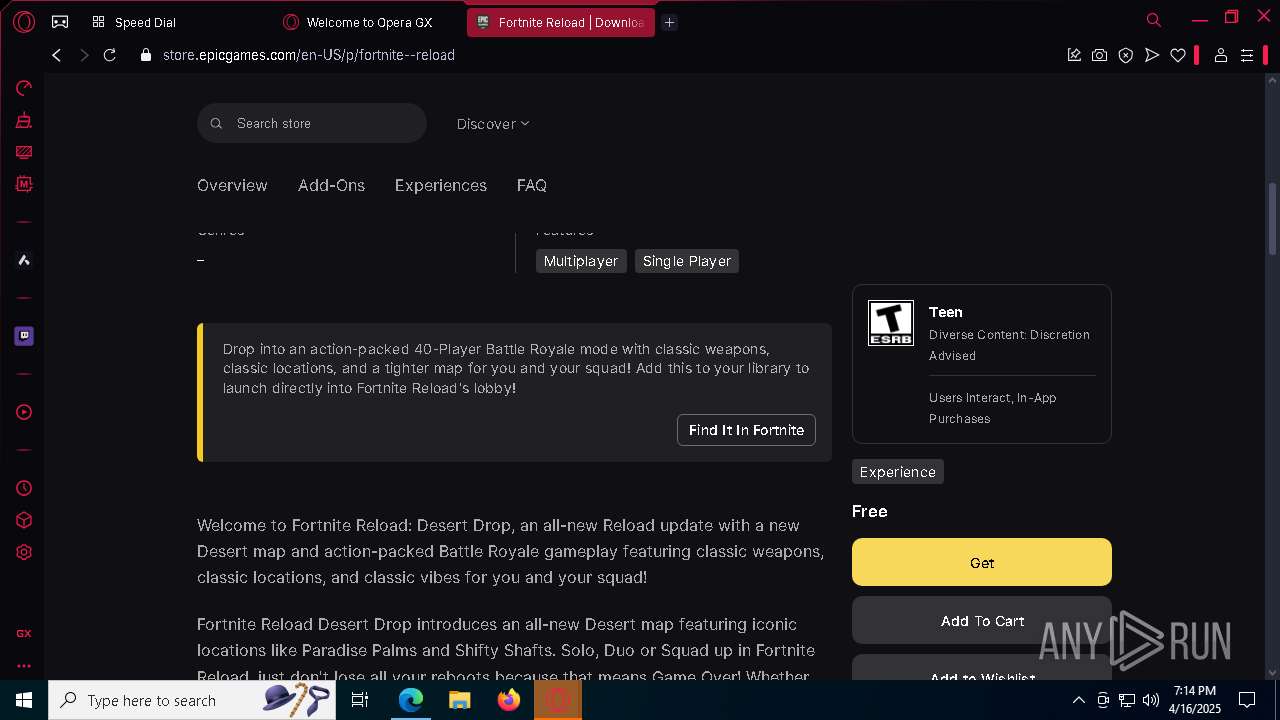Viewport: 1280px width, 720px height.
Task: Expand the Discover dropdown
Action: tap(493, 124)
